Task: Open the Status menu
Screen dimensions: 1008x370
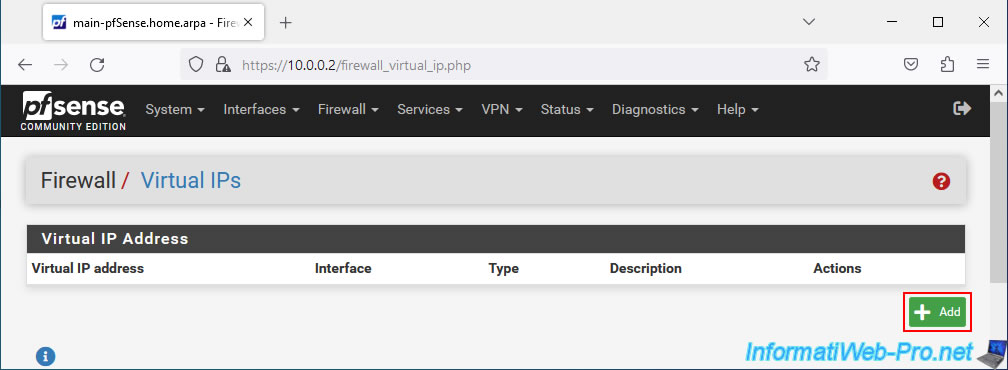Action: (x=566, y=110)
